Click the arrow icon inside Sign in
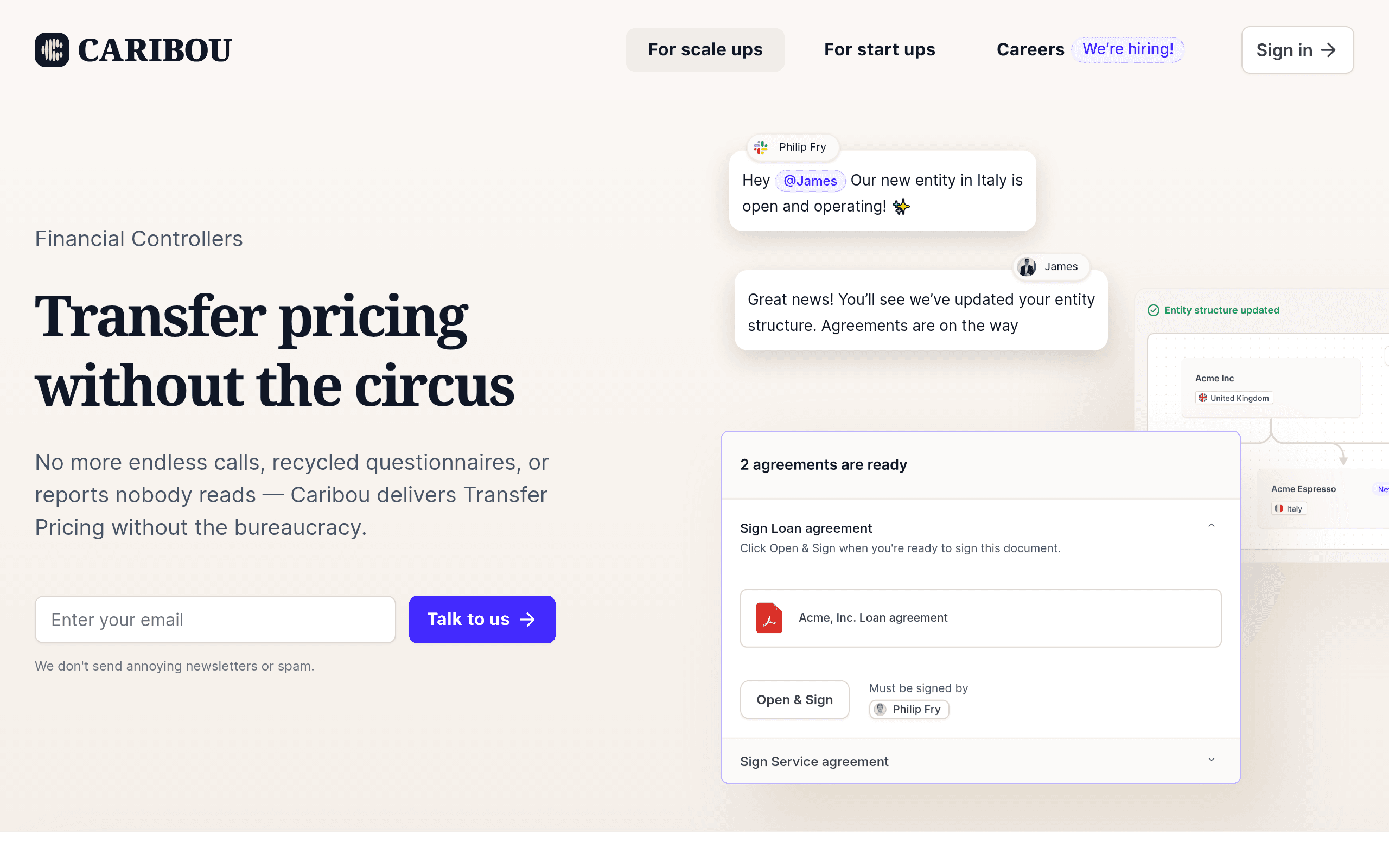Image resolution: width=1389 pixels, height=868 pixels. pyautogui.click(x=1329, y=50)
